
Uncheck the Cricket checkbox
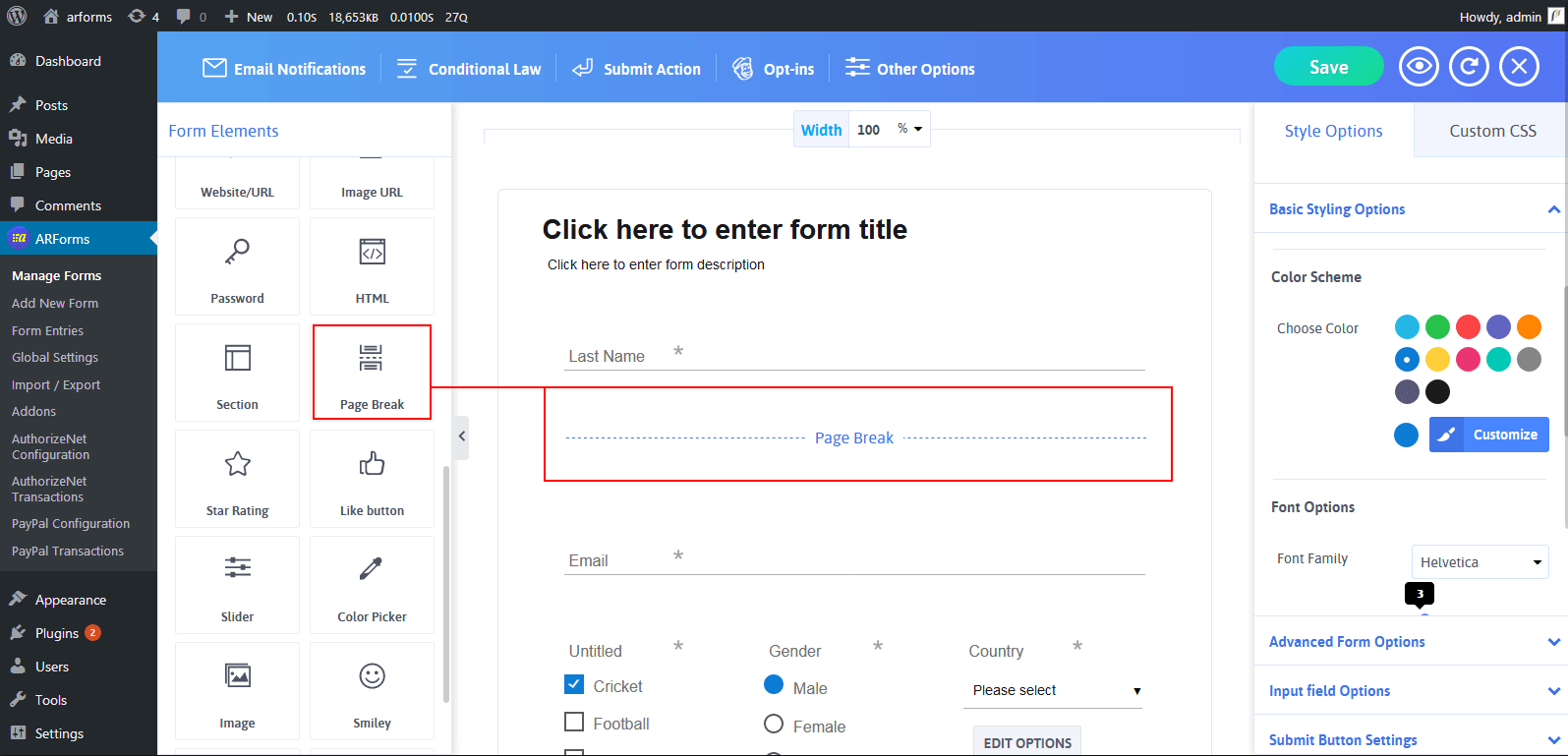pos(575,685)
